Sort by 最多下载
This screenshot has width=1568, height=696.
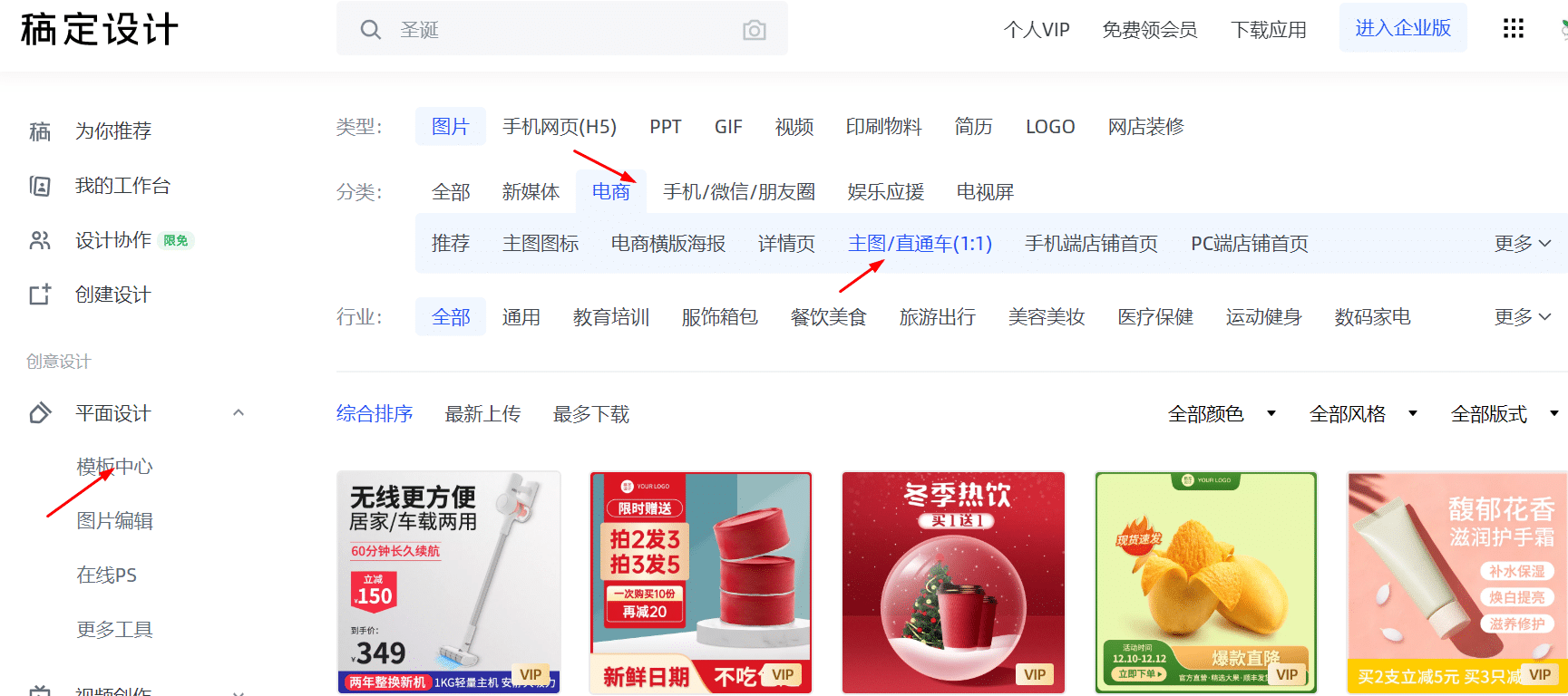click(x=591, y=414)
